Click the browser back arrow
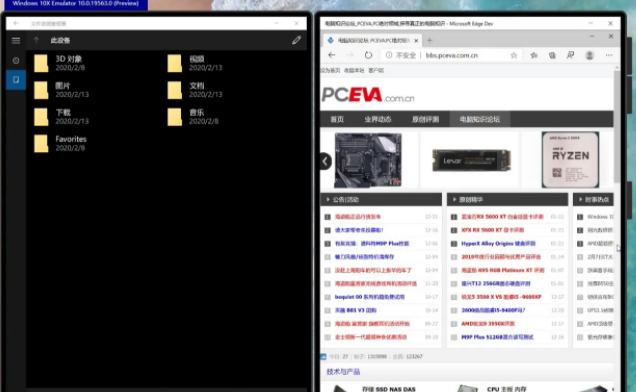636x392 pixels. click(332, 55)
